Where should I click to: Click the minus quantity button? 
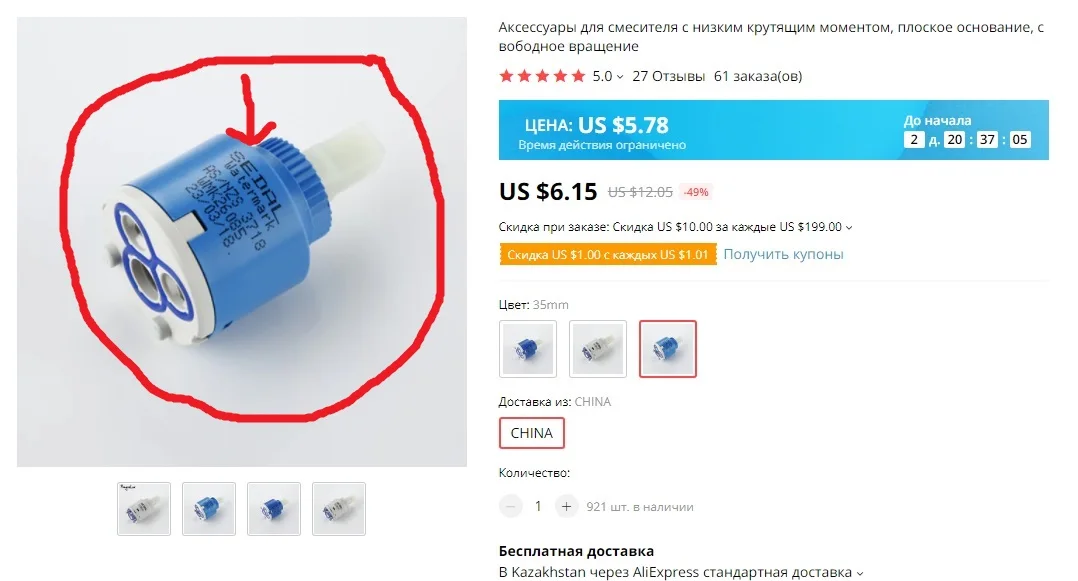[510, 507]
